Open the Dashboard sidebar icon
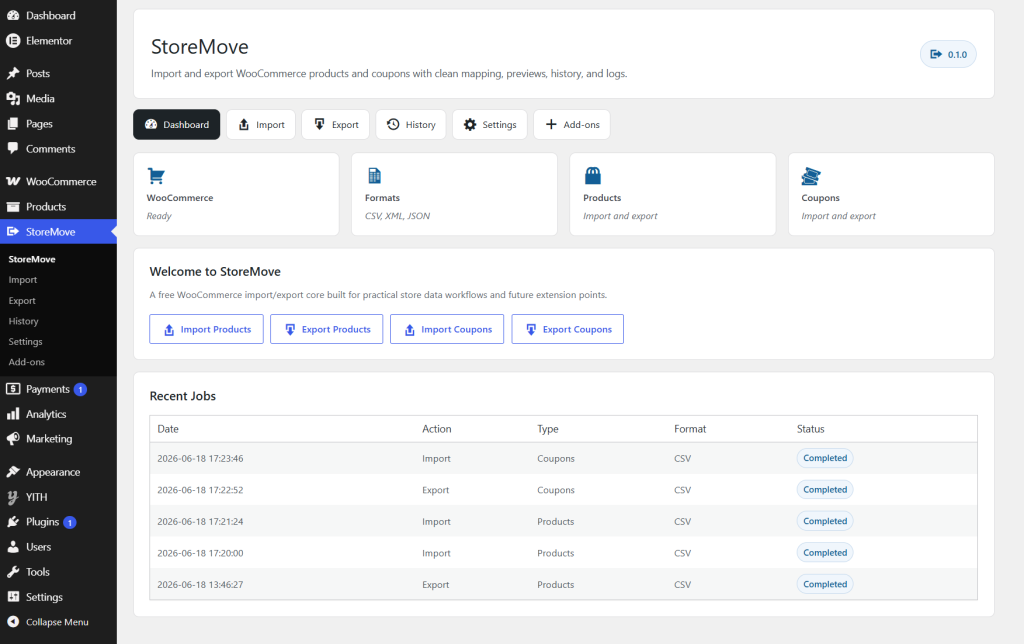The height and width of the screenshot is (644, 1024). (13, 15)
